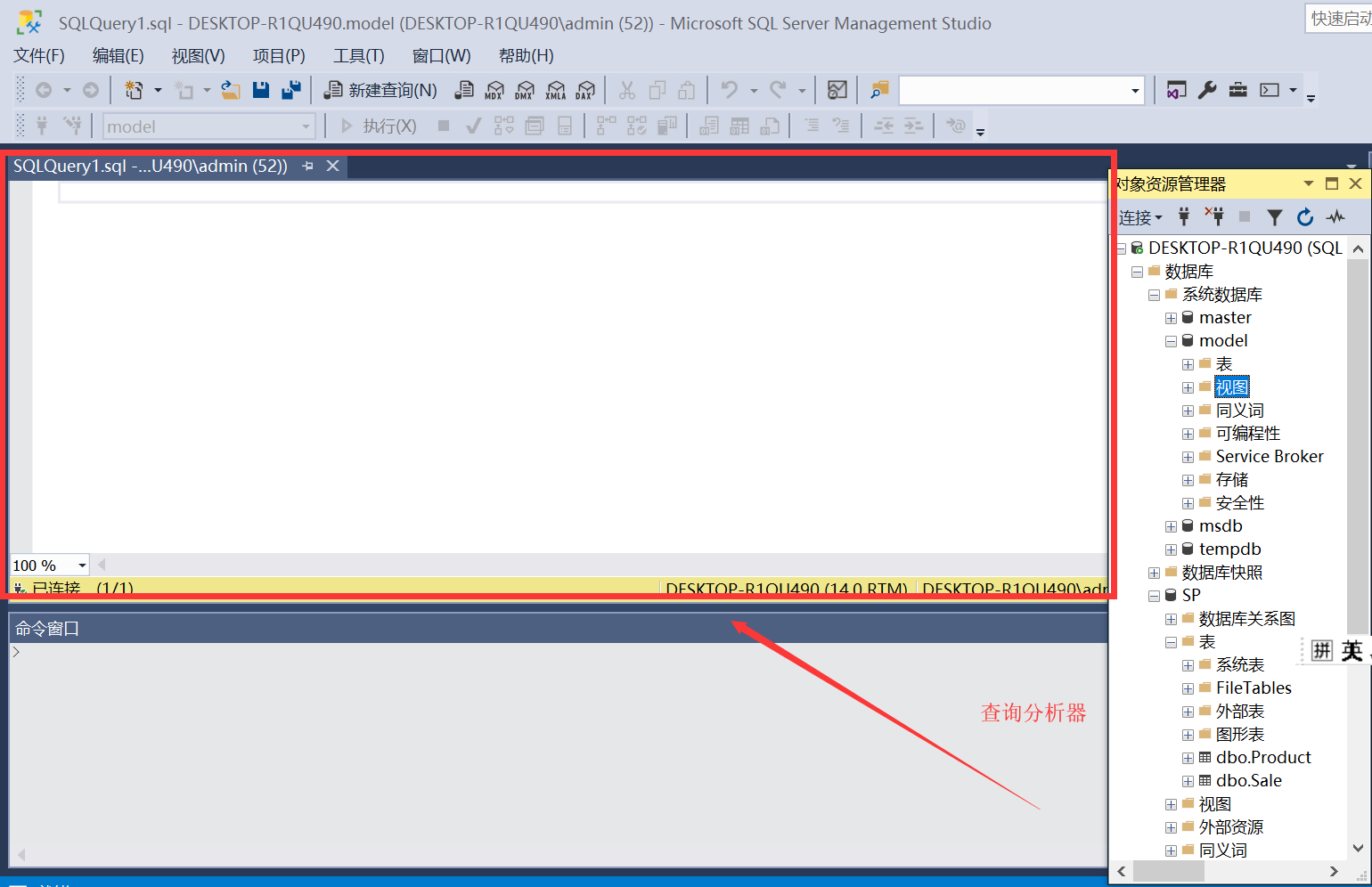Click the 连接 dropdown in Object Explorer
The width and height of the screenshot is (1372, 887).
pos(1140,217)
